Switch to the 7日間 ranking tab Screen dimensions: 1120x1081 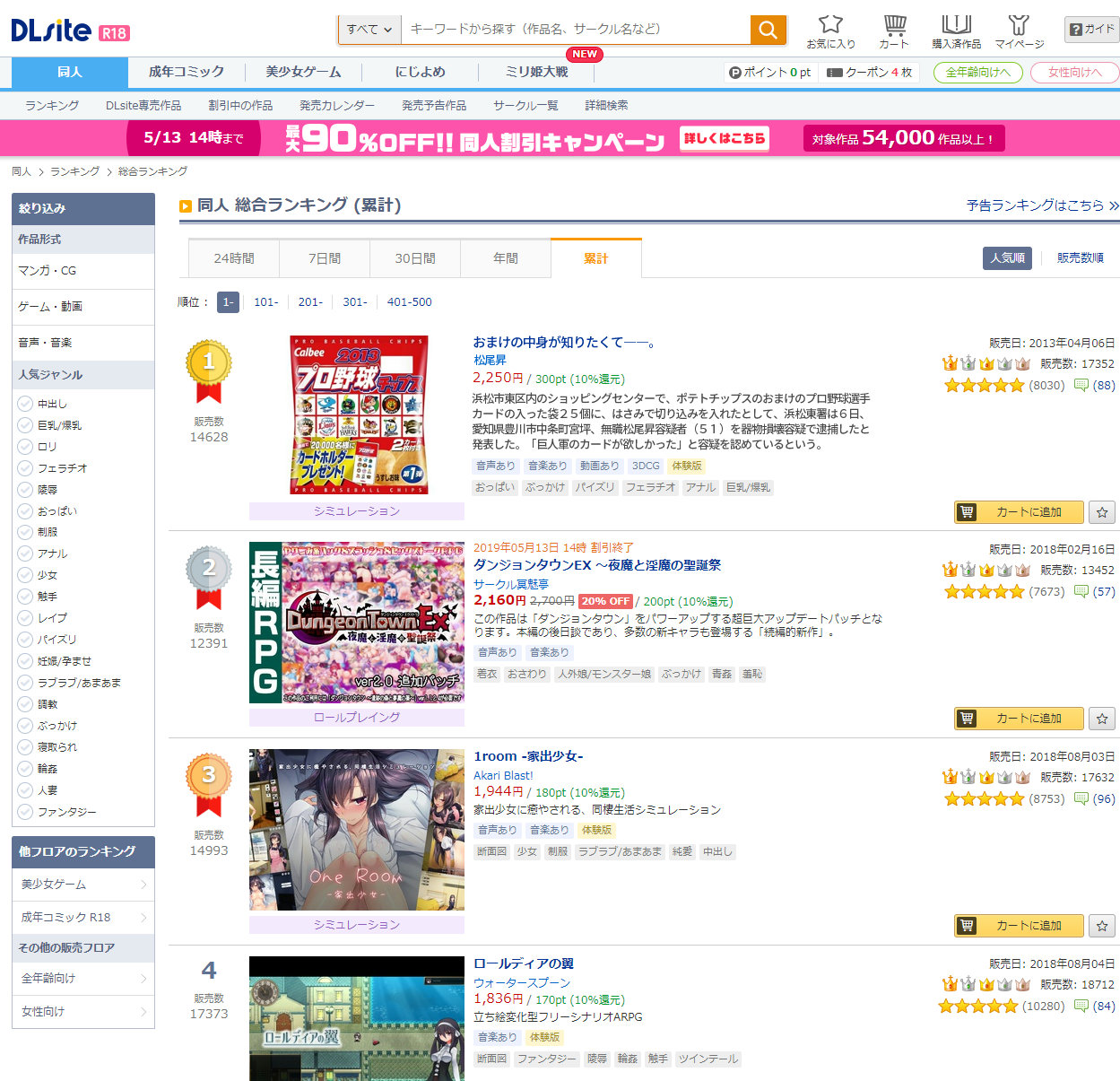[x=325, y=258]
